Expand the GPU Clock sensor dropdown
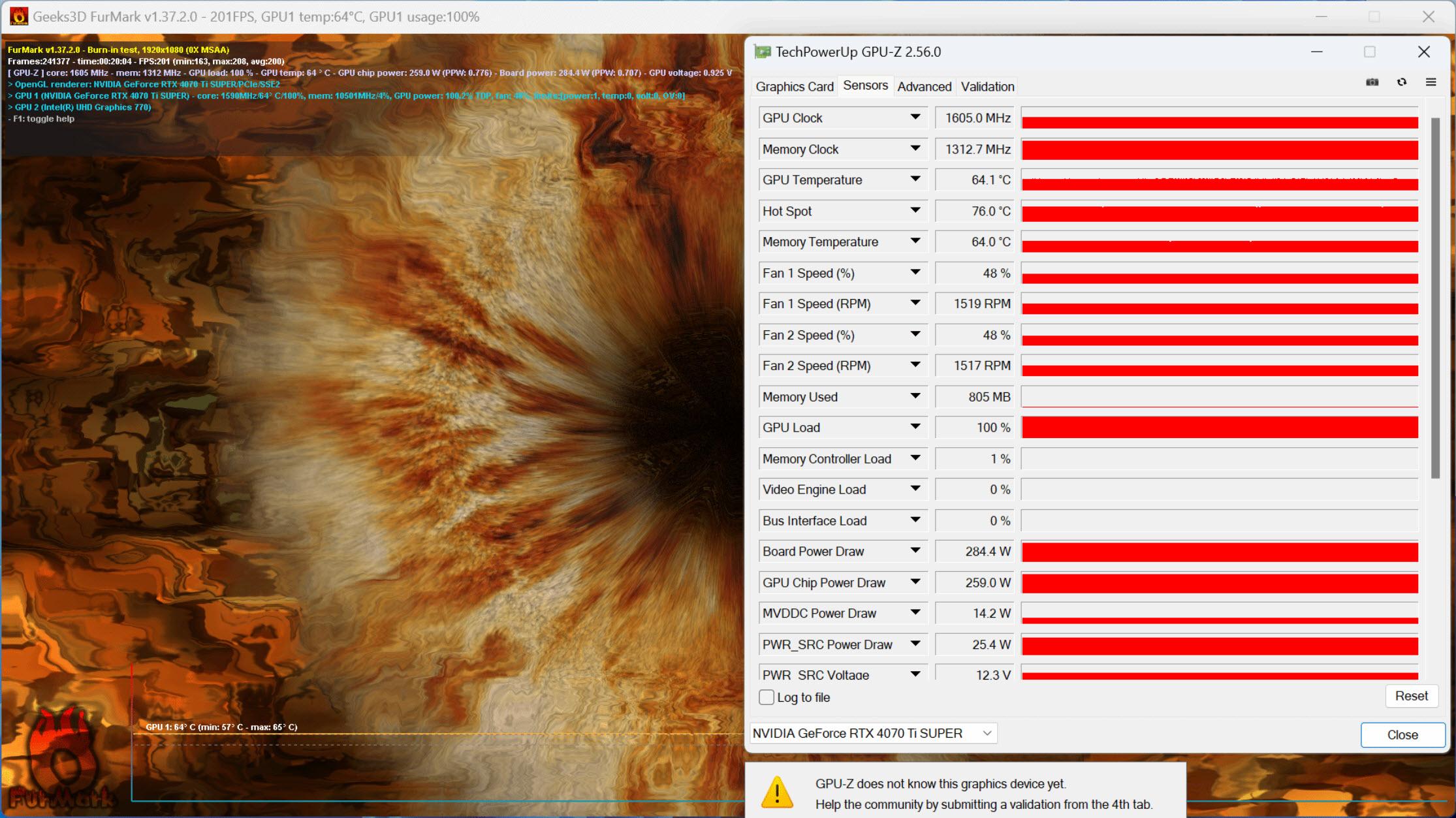Screen dimensions: 1456x818 click(x=915, y=117)
